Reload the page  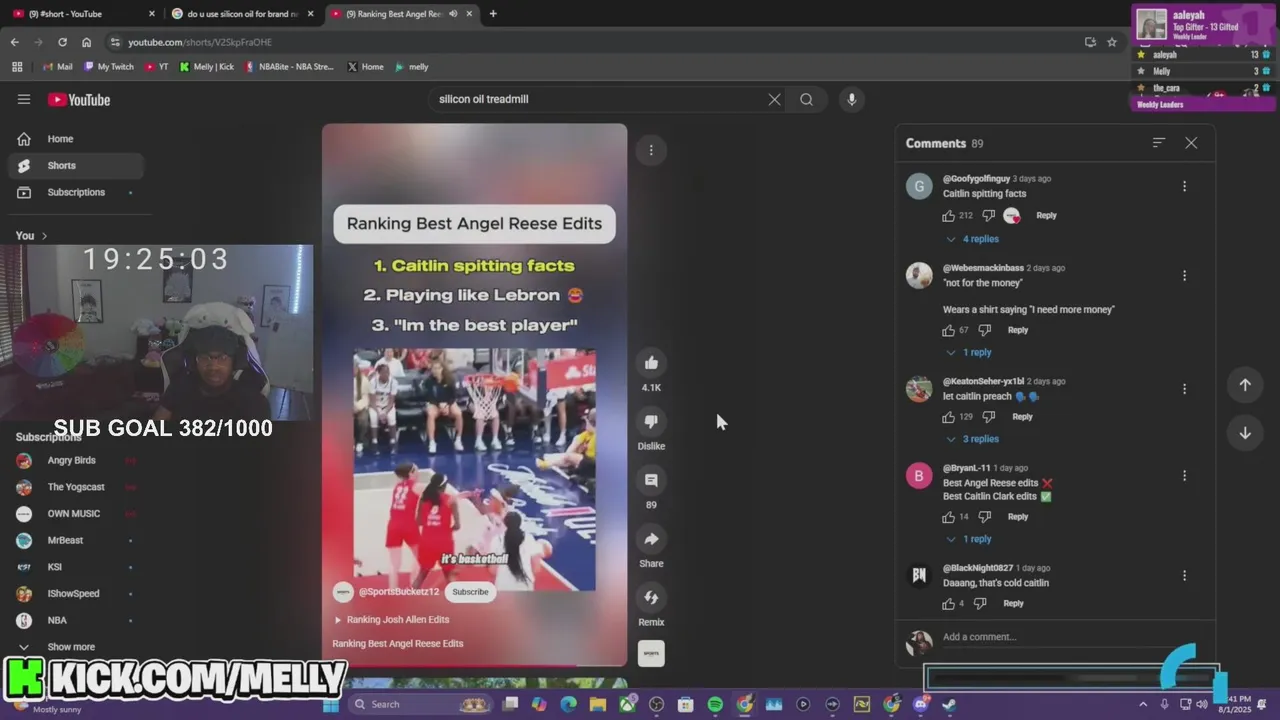[62, 42]
